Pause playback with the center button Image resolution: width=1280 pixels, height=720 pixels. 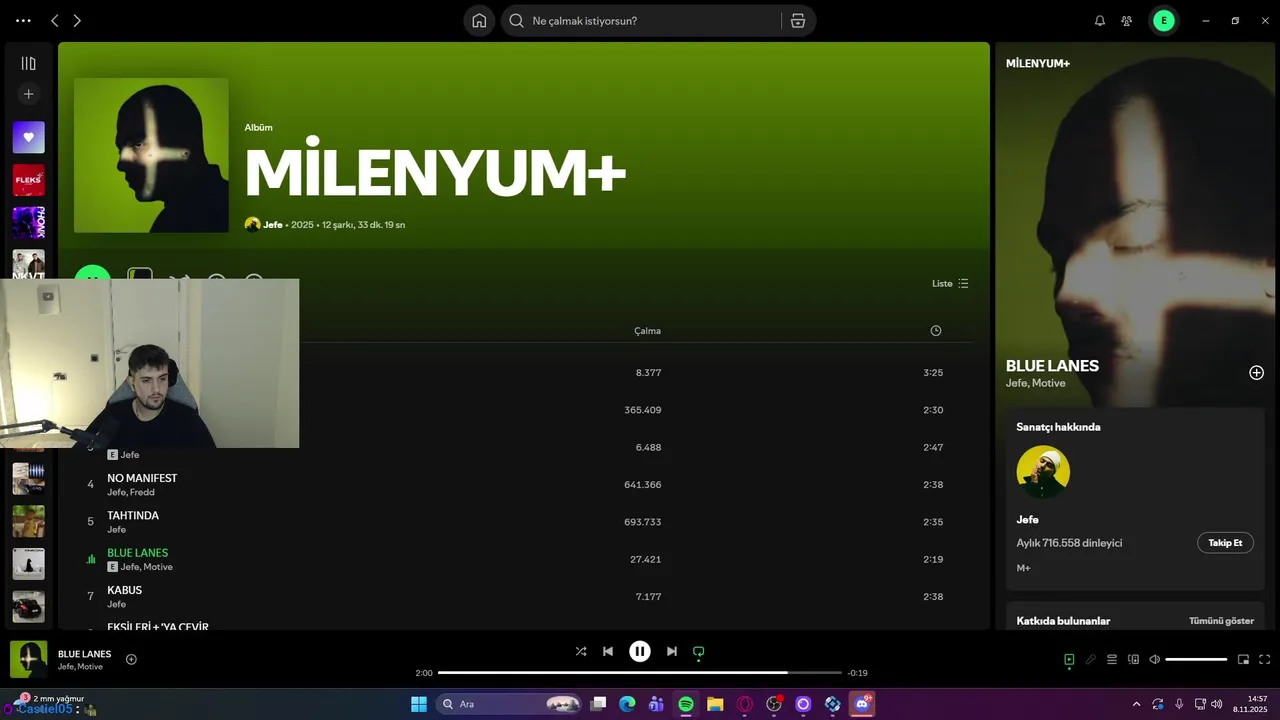(x=640, y=651)
